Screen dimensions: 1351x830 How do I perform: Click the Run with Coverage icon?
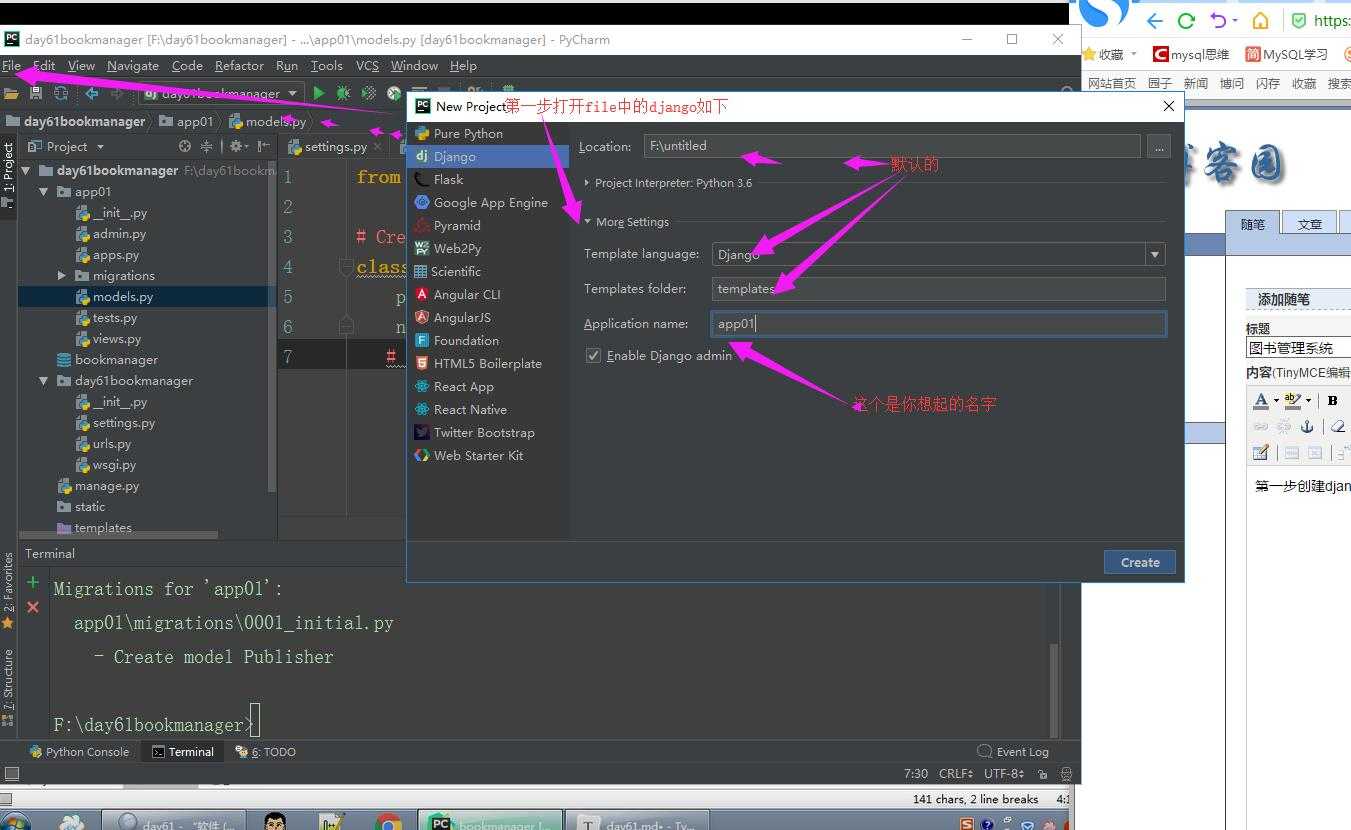(369, 93)
